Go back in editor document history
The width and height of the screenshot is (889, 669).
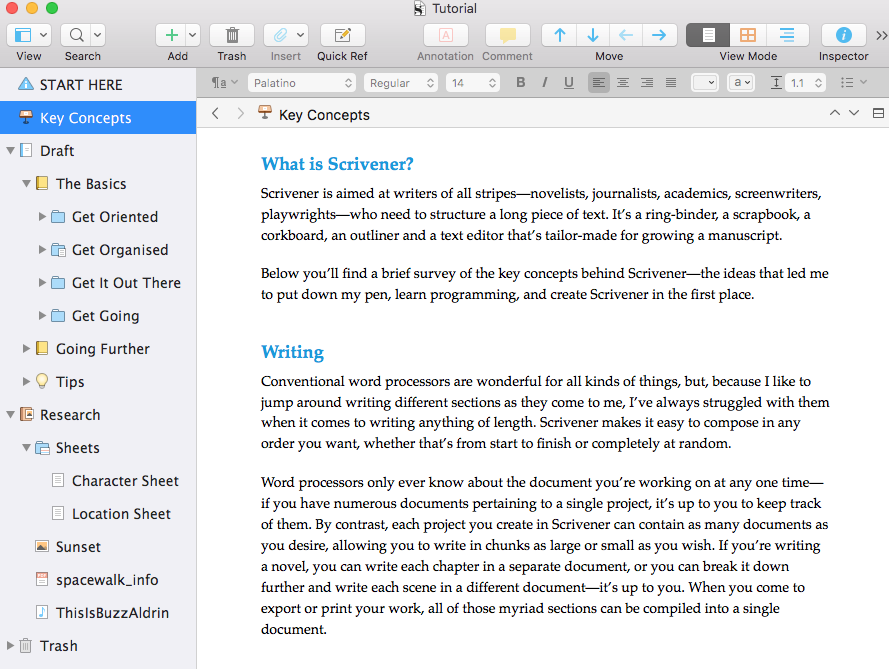click(215, 113)
